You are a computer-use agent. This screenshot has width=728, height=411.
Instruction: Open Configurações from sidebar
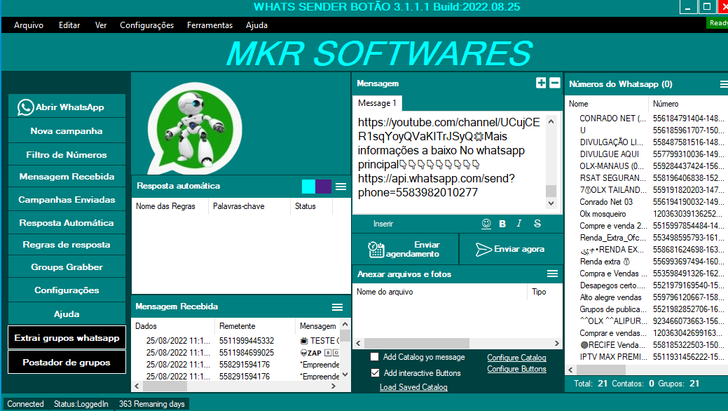click(67, 290)
